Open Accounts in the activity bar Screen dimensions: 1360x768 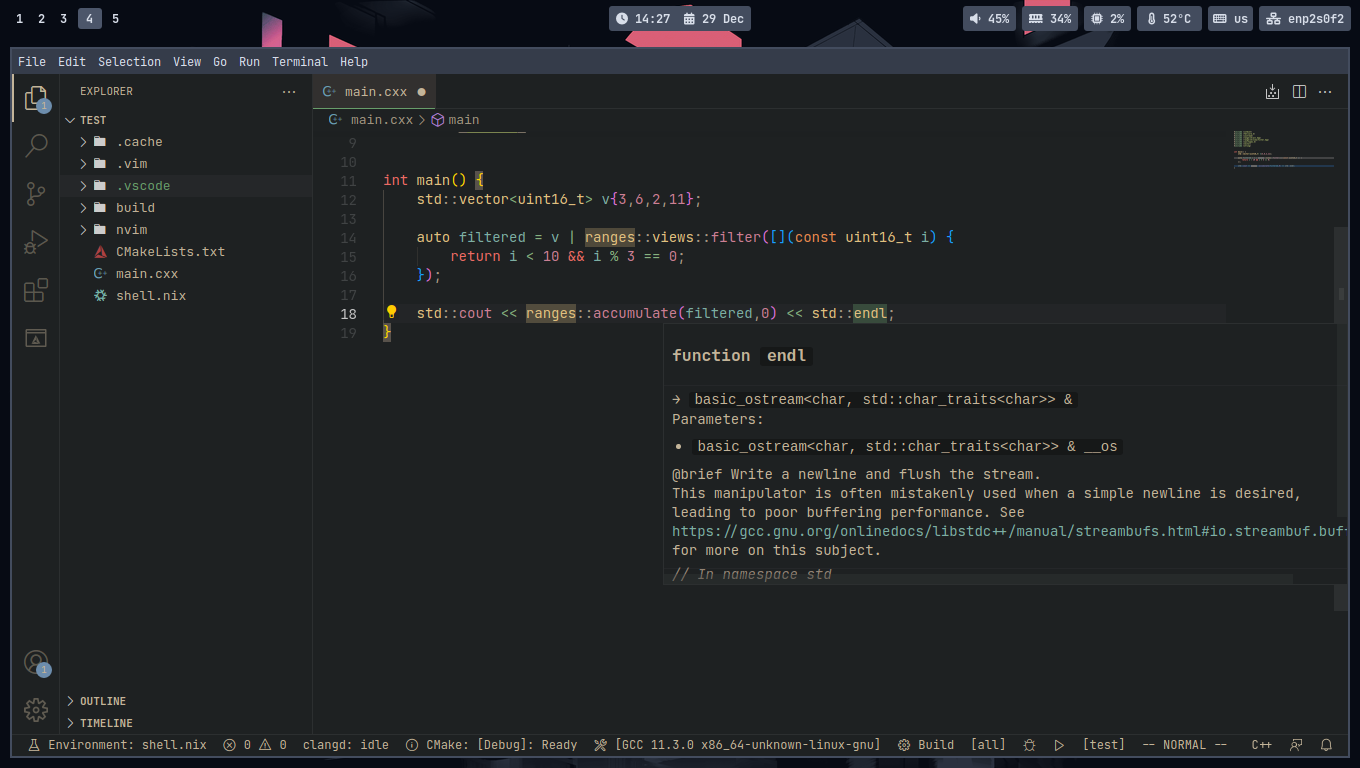click(x=36, y=662)
